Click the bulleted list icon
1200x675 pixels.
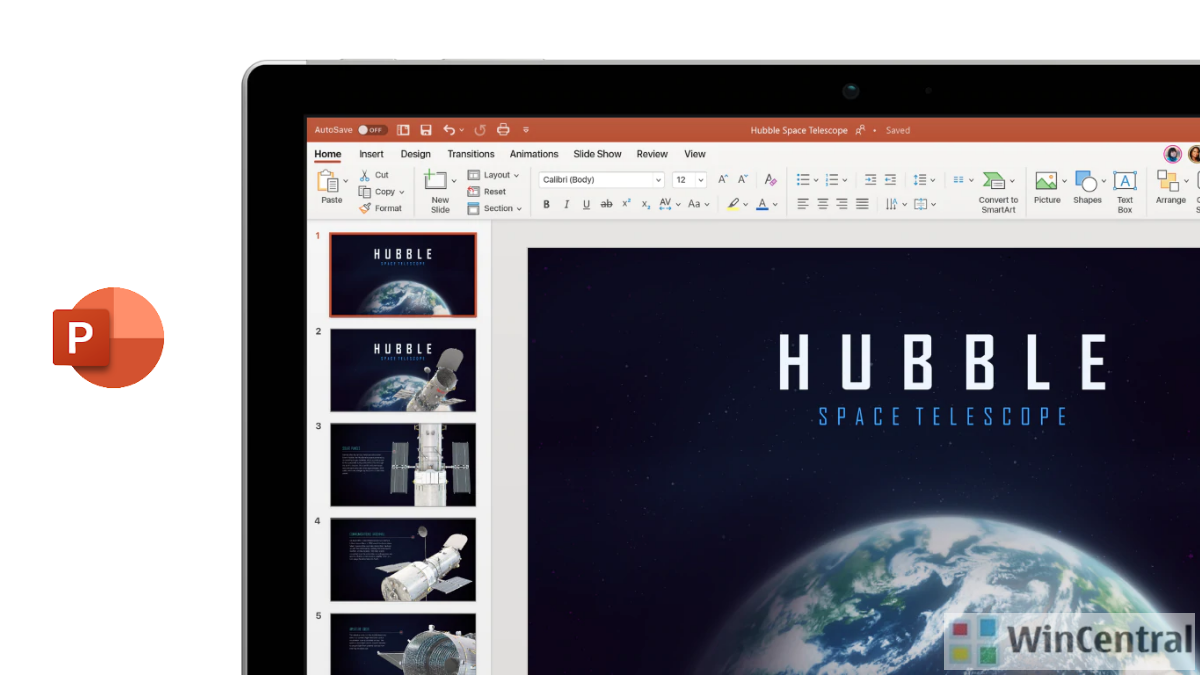(803, 180)
